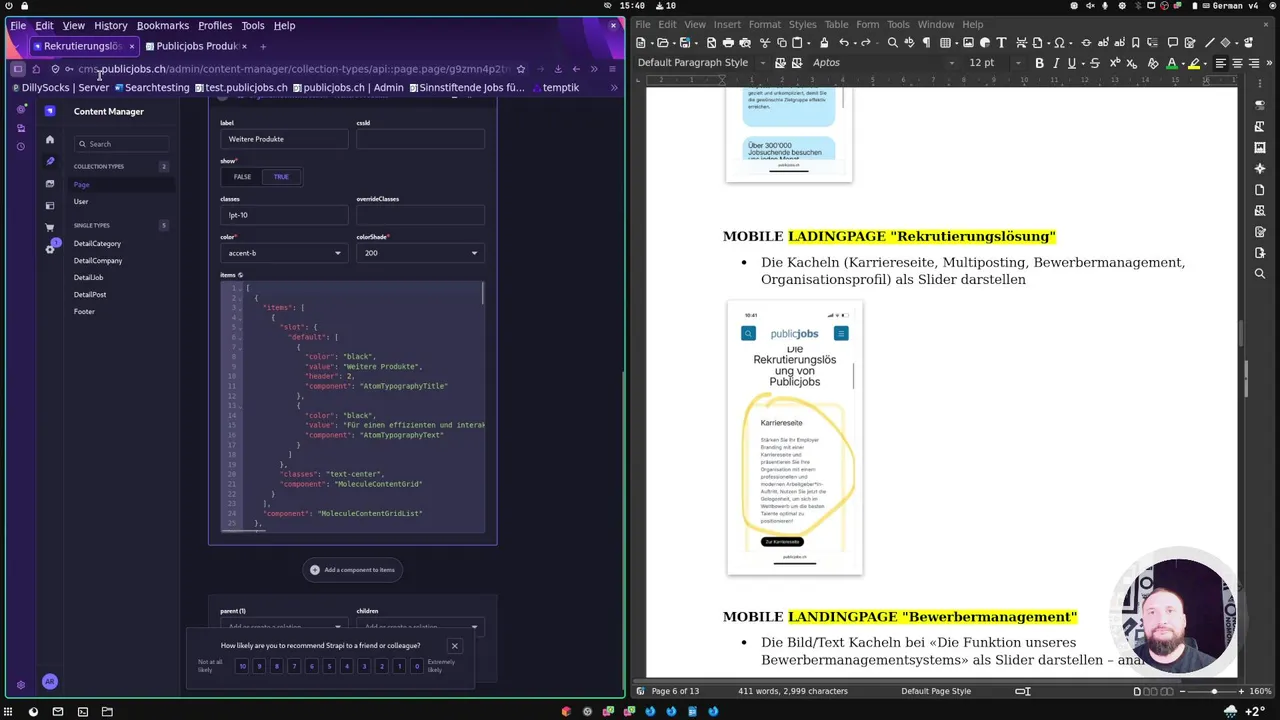Image resolution: width=1280 pixels, height=720 pixels.
Task: Open font name Aptos dropdown arrow
Action: coord(952,63)
